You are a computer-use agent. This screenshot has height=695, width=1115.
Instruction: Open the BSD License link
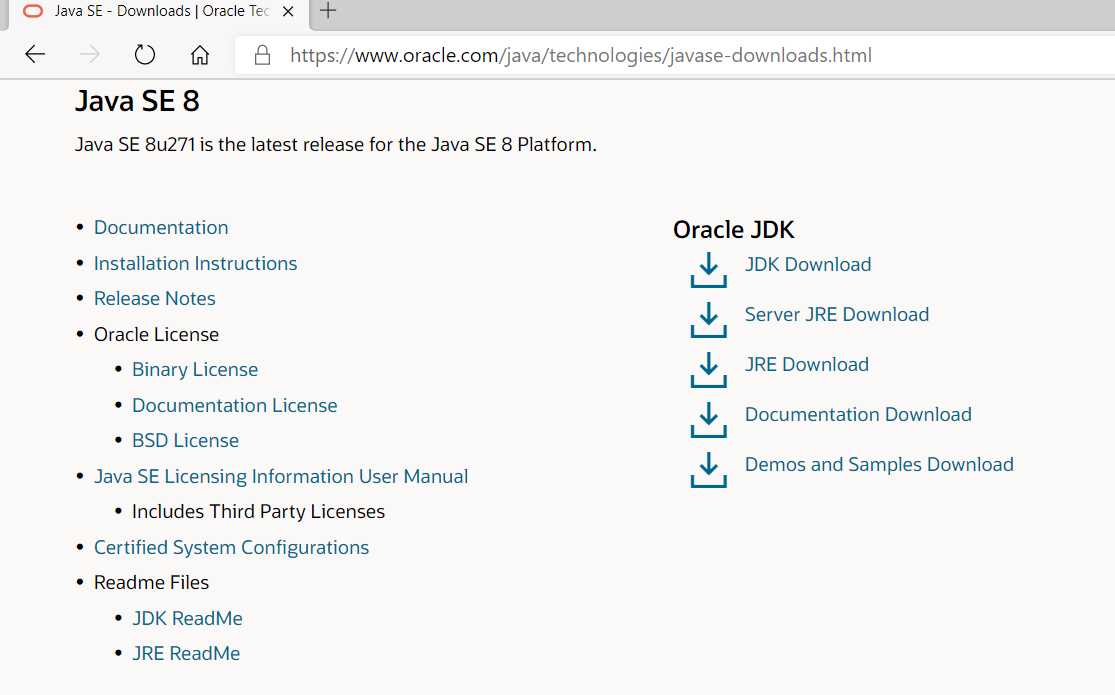[186, 441]
